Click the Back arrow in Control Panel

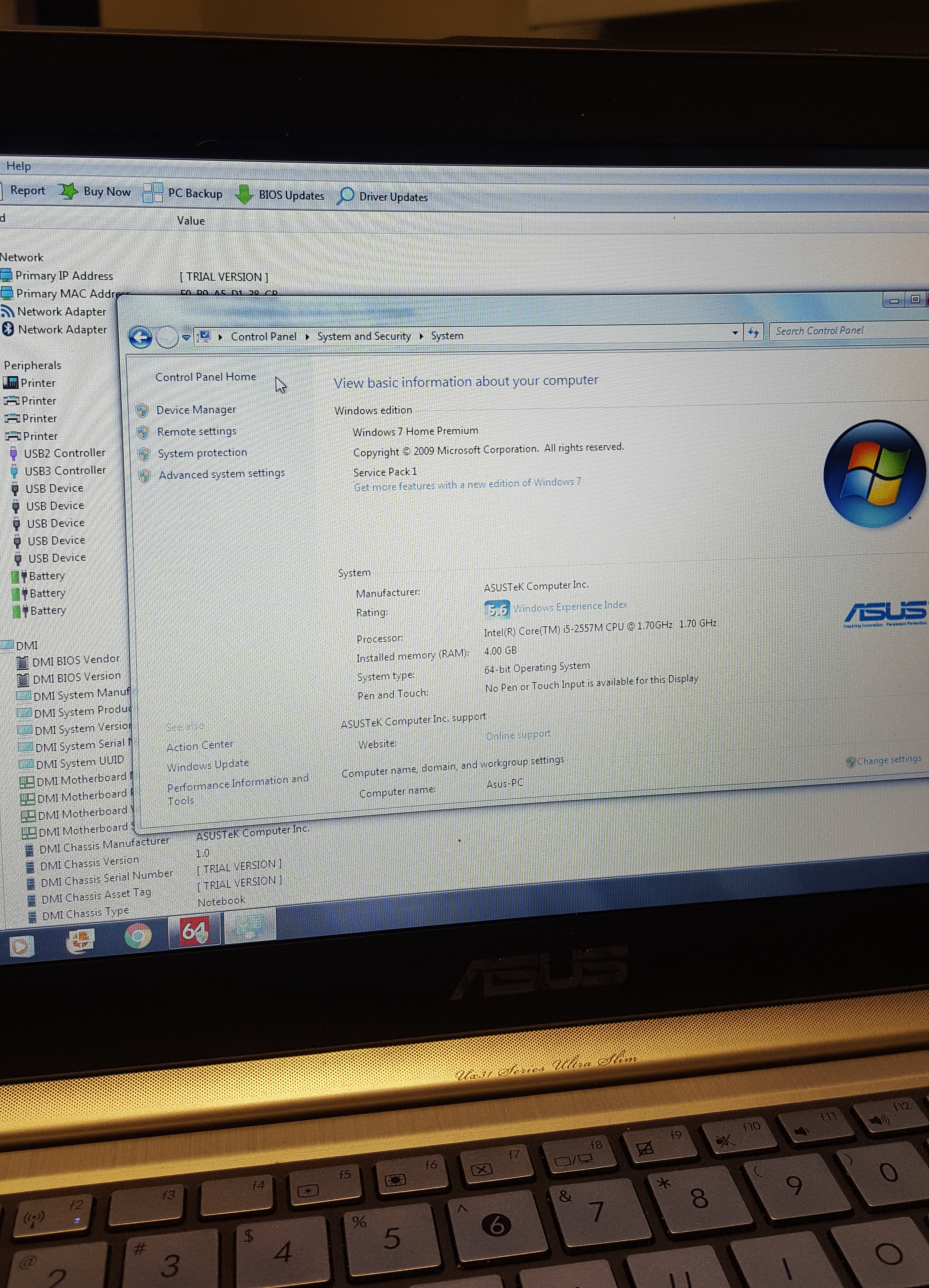point(140,338)
